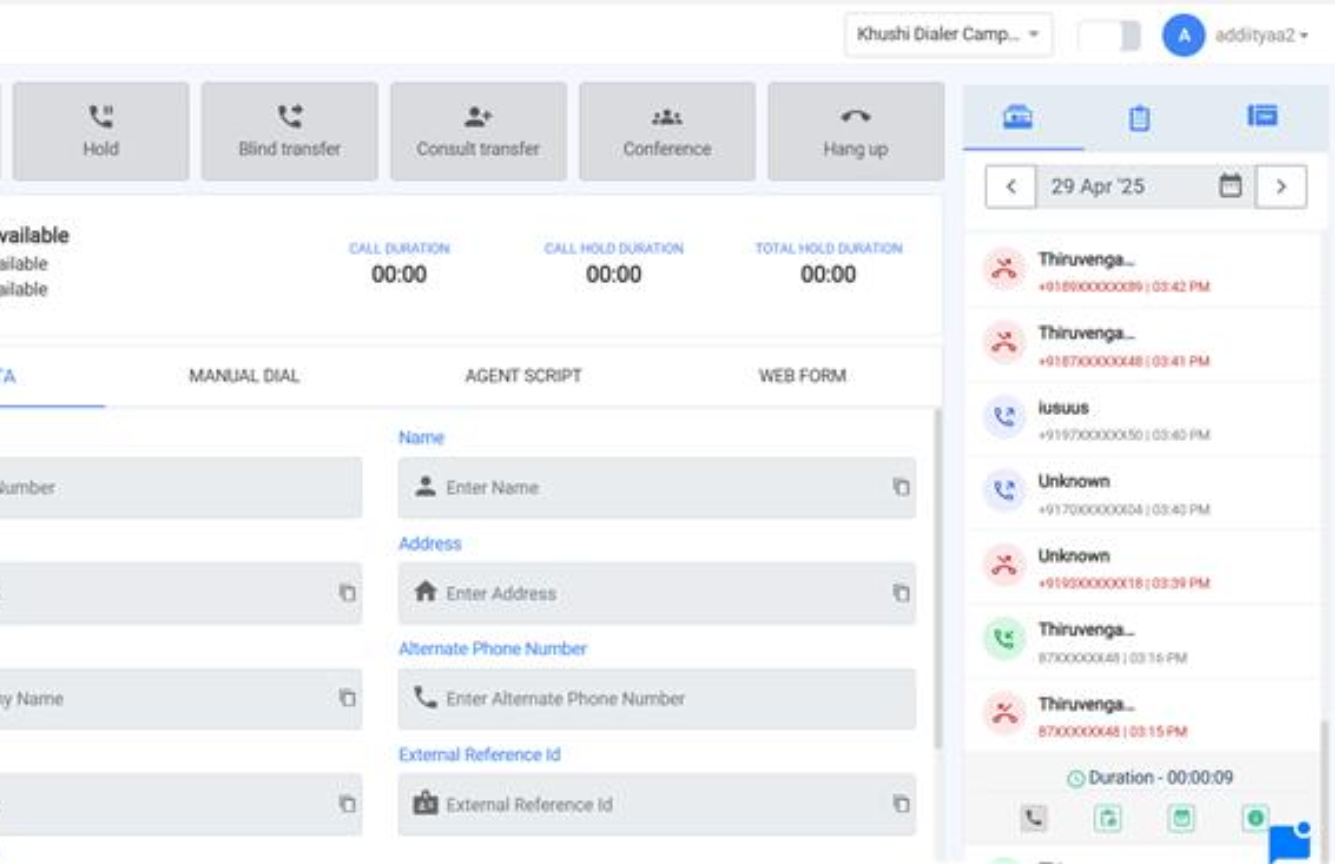1335x864 pixels.
Task: Switch to the call history phone tab
Action: click(1018, 117)
